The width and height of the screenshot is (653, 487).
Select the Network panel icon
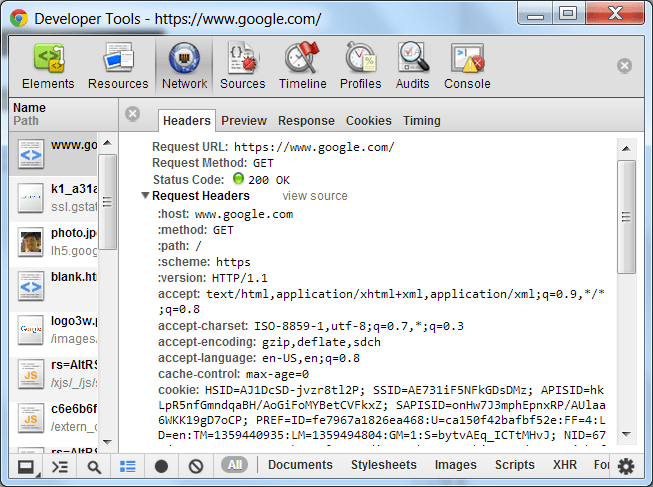[184, 57]
